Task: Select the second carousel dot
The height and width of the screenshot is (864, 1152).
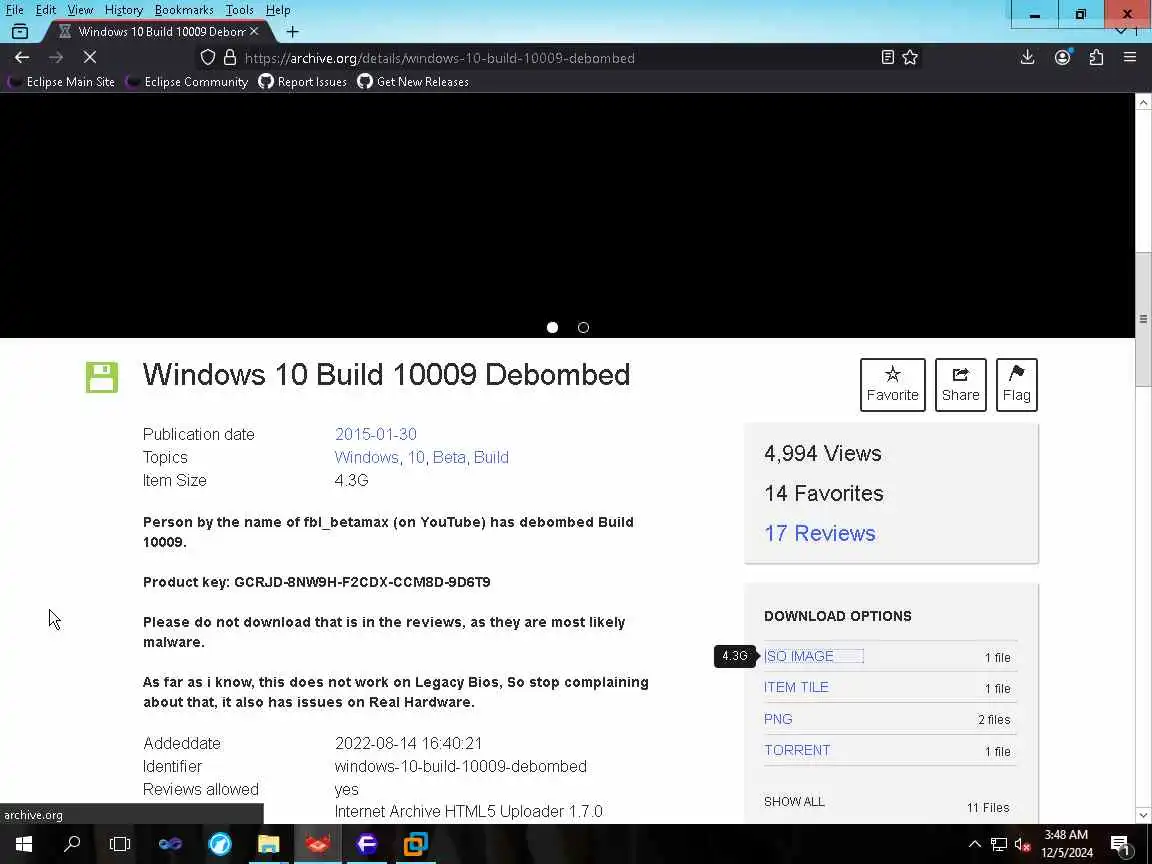Action: 583,328
